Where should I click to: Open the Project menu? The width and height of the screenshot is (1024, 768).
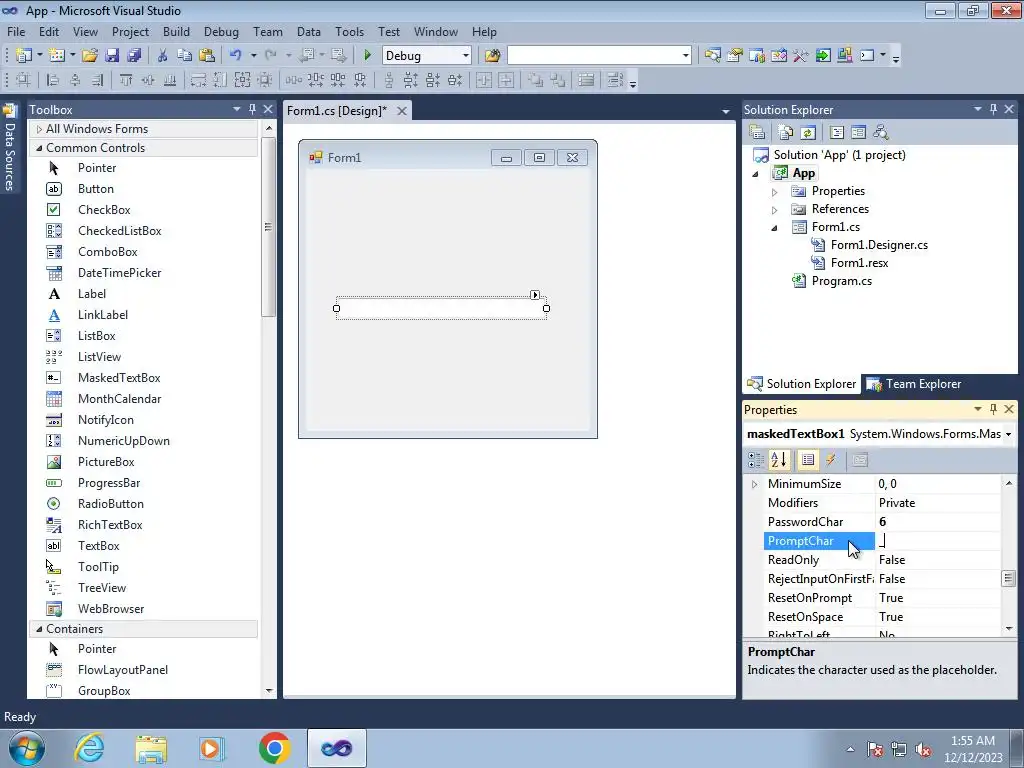pyautogui.click(x=130, y=31)
